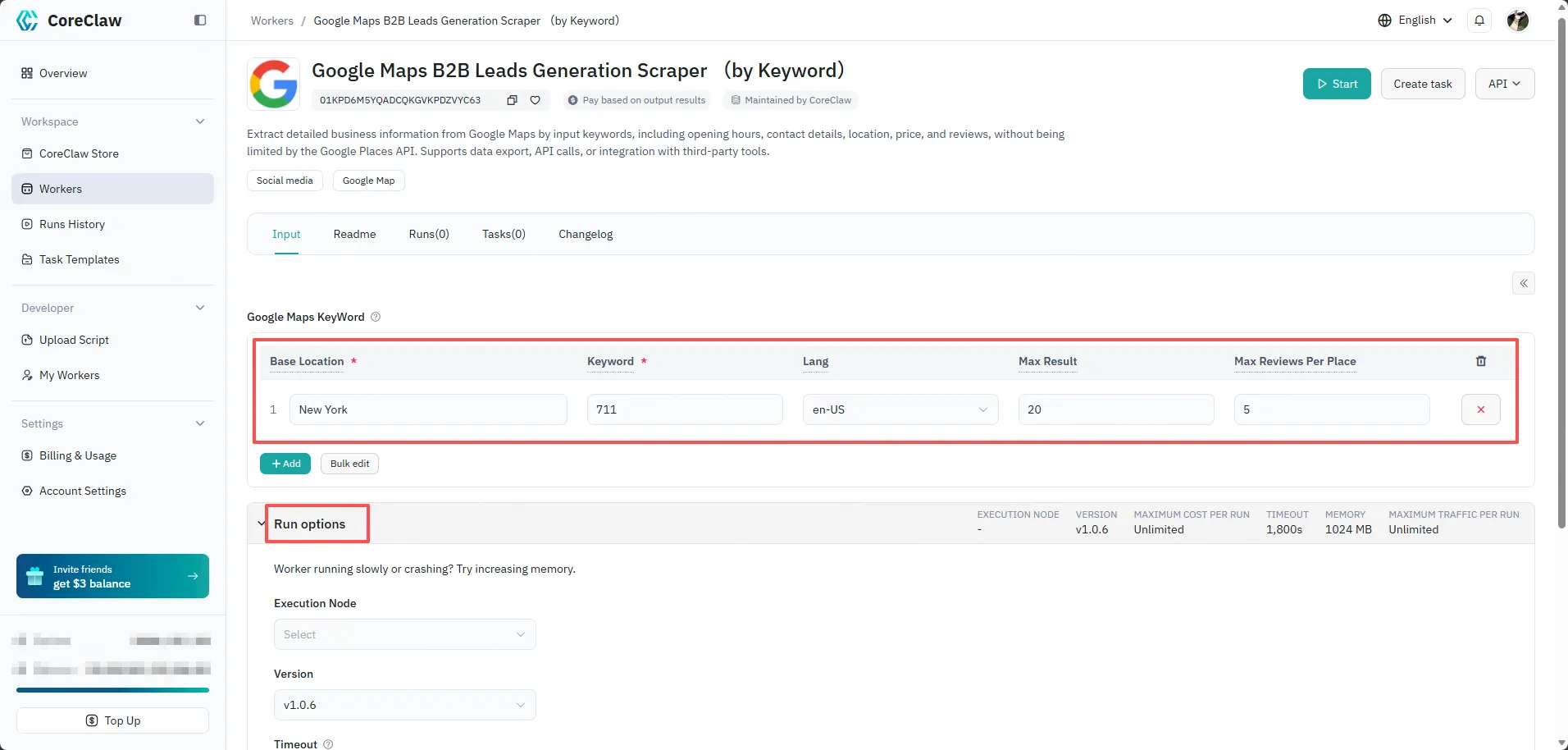This screenshot has width=1568, height=750.
Task: Click the Bulk edit button
Action: [350, 464]
